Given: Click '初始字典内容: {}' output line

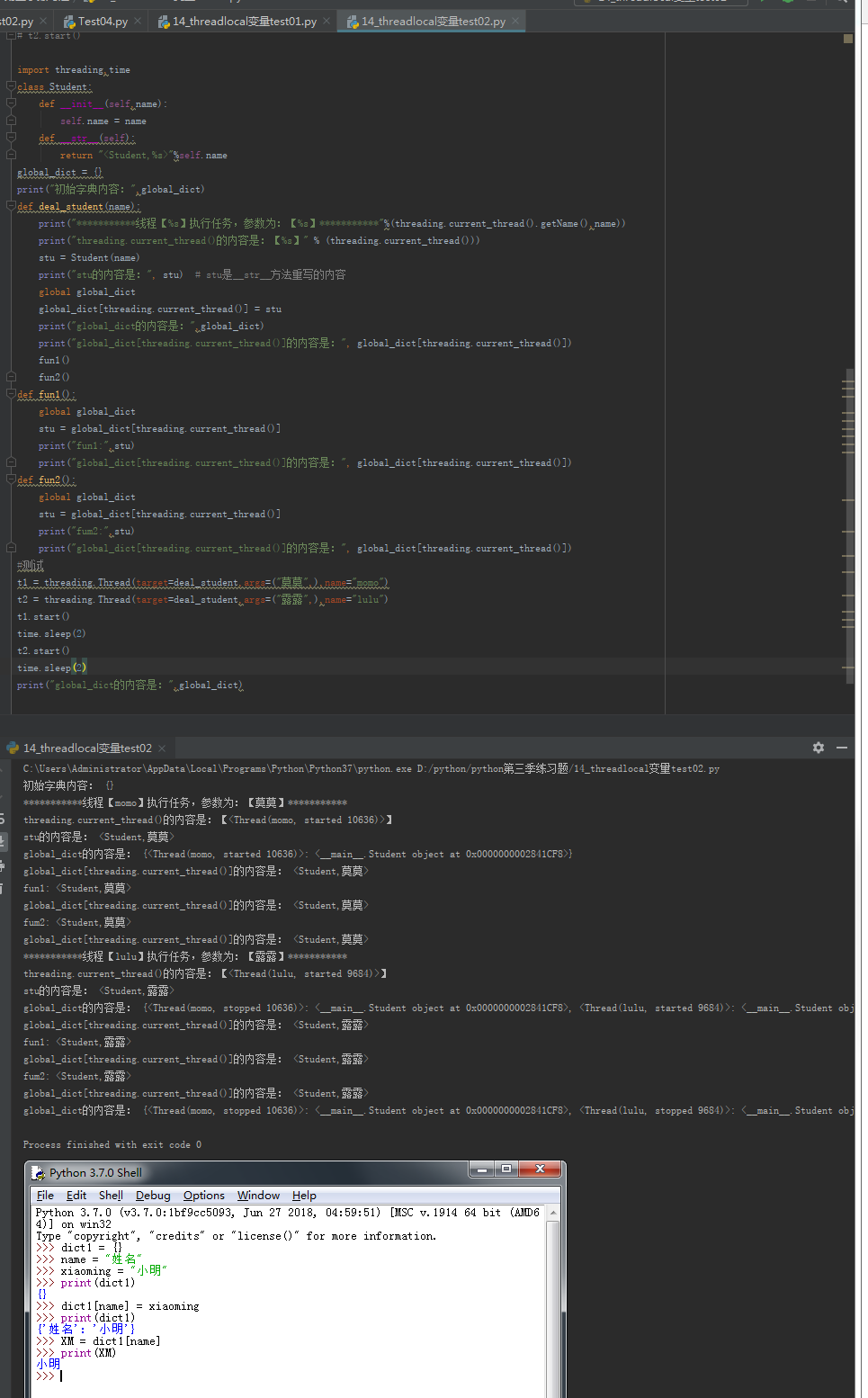Looking at the screenshot, I should point(68,786).
